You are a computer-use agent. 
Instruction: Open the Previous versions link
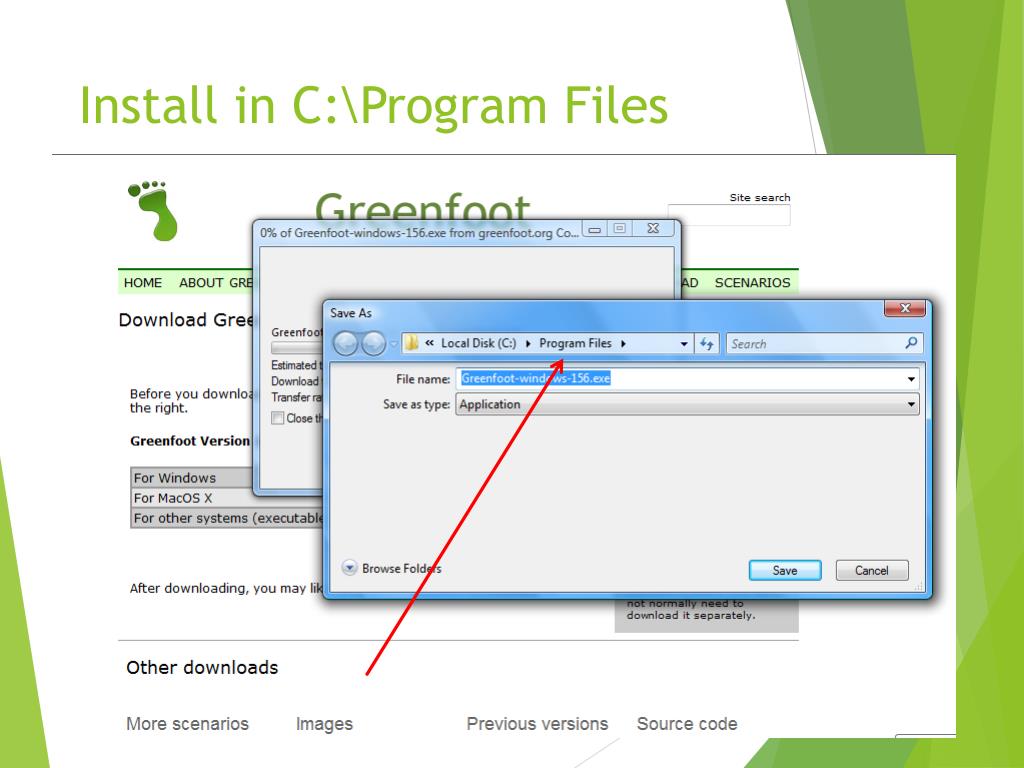(x=537, y=724)
